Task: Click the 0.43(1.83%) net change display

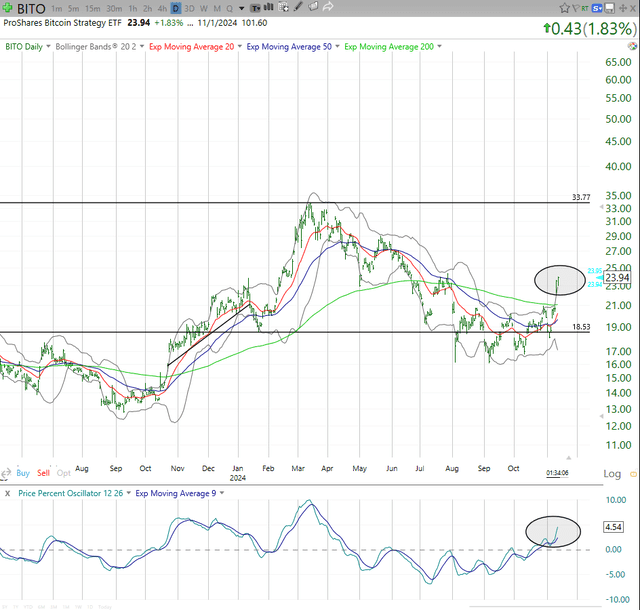Action: [590, 29]
